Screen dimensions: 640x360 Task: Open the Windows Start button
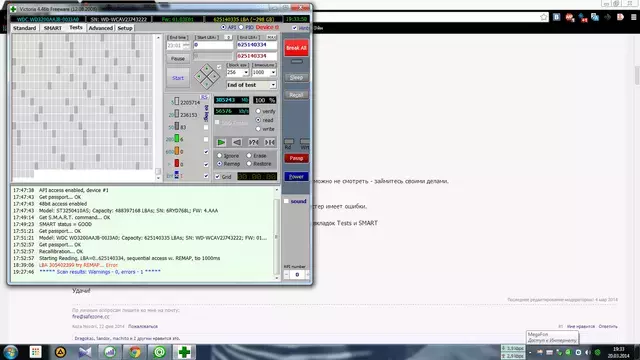(10, 352)
